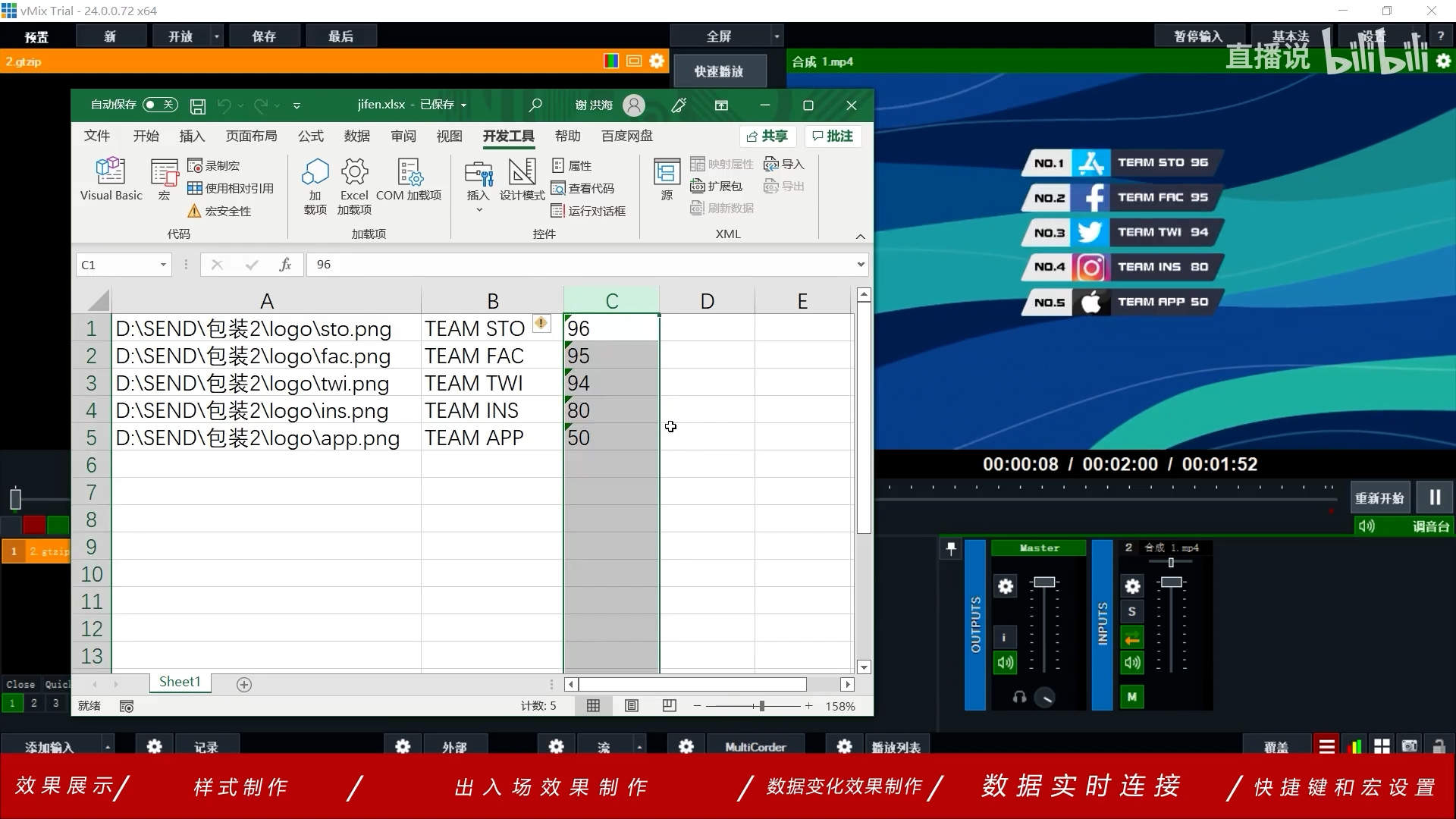
Task: Click the Page Layout view icon
Action: (631, 706)
